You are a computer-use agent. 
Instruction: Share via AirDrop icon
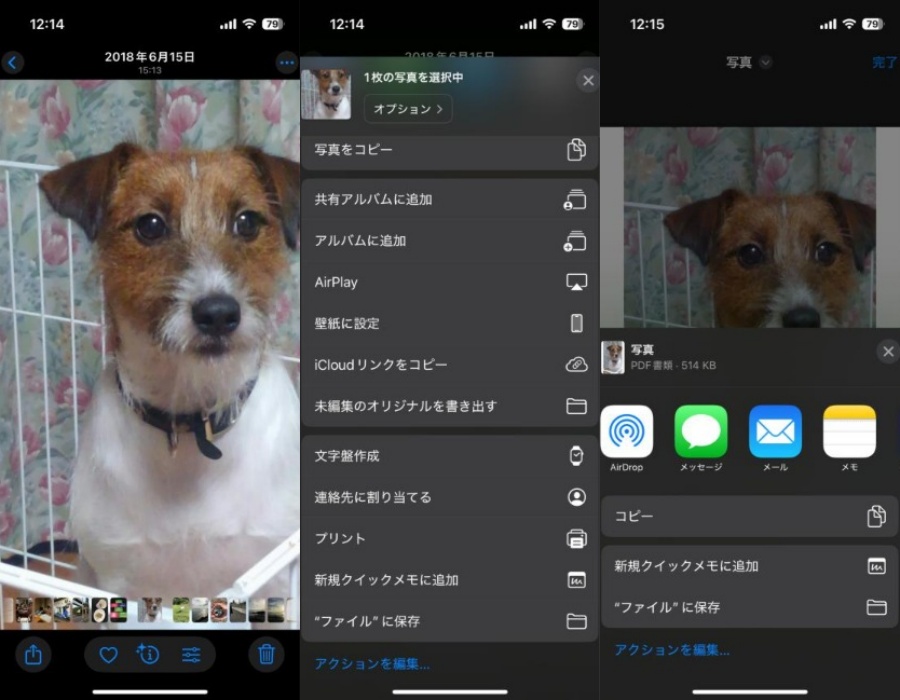pos(627,432)
